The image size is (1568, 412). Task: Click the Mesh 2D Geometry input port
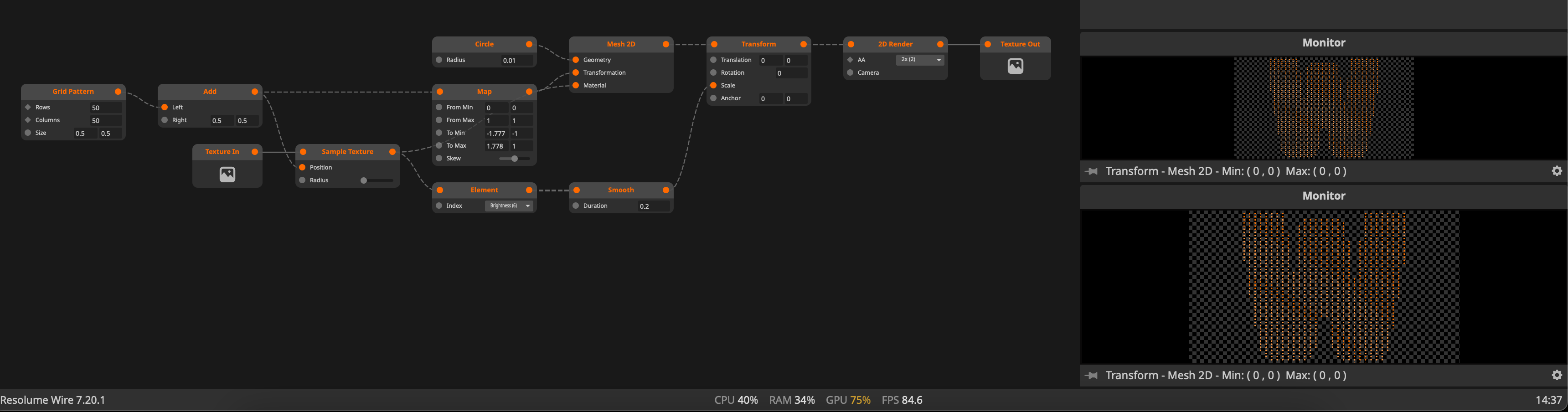click(x=576, y=60)
